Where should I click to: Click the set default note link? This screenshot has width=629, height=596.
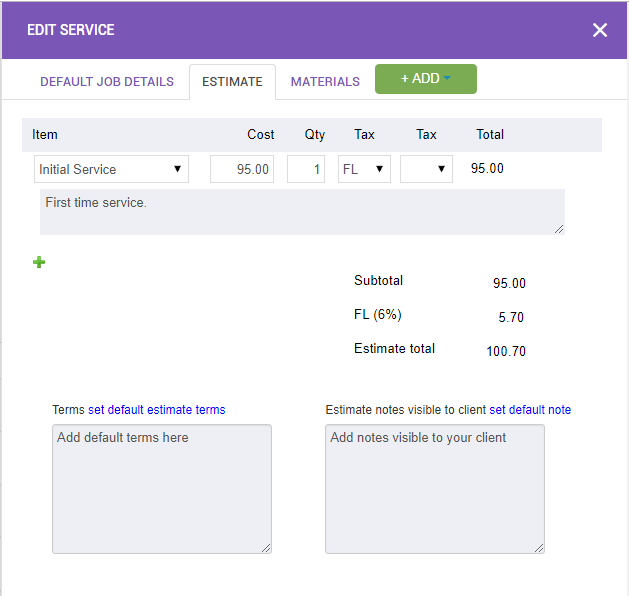[530, 409]
